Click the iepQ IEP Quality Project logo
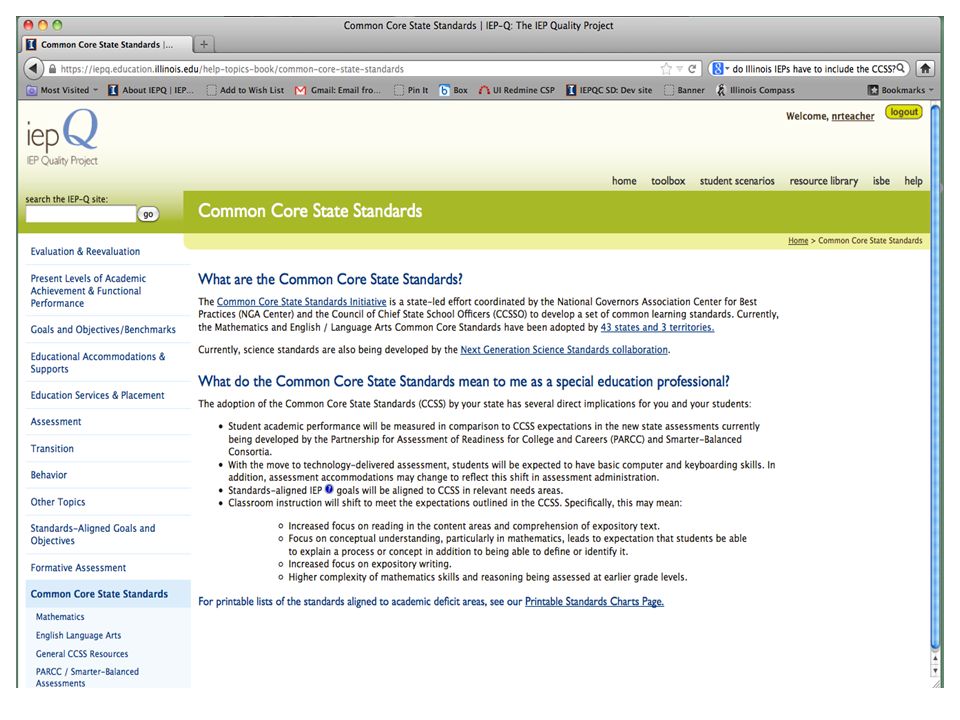This screenshot has height=720, width=960. pos(62,138)
